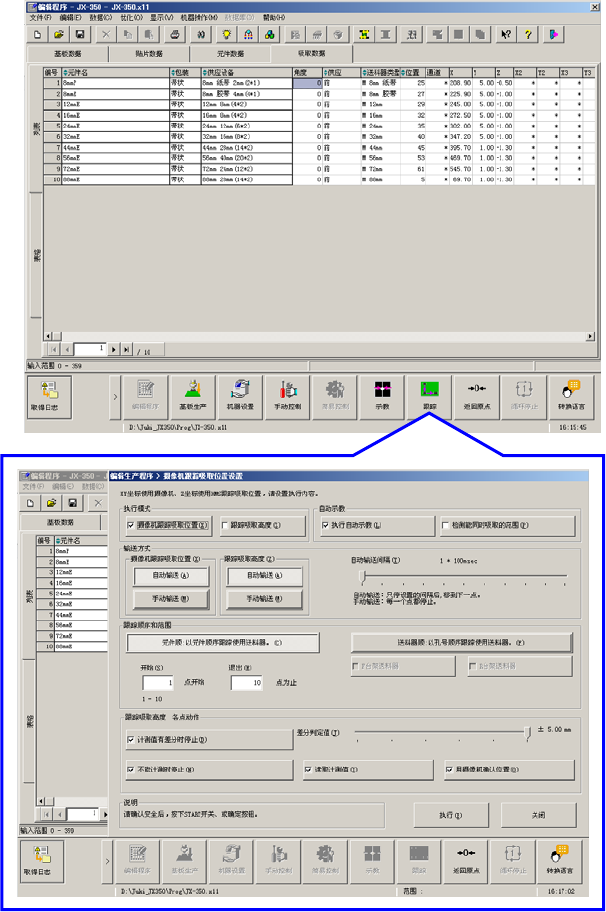
Task: Click the context help arrow-question icon
Action: click(506, 35)
